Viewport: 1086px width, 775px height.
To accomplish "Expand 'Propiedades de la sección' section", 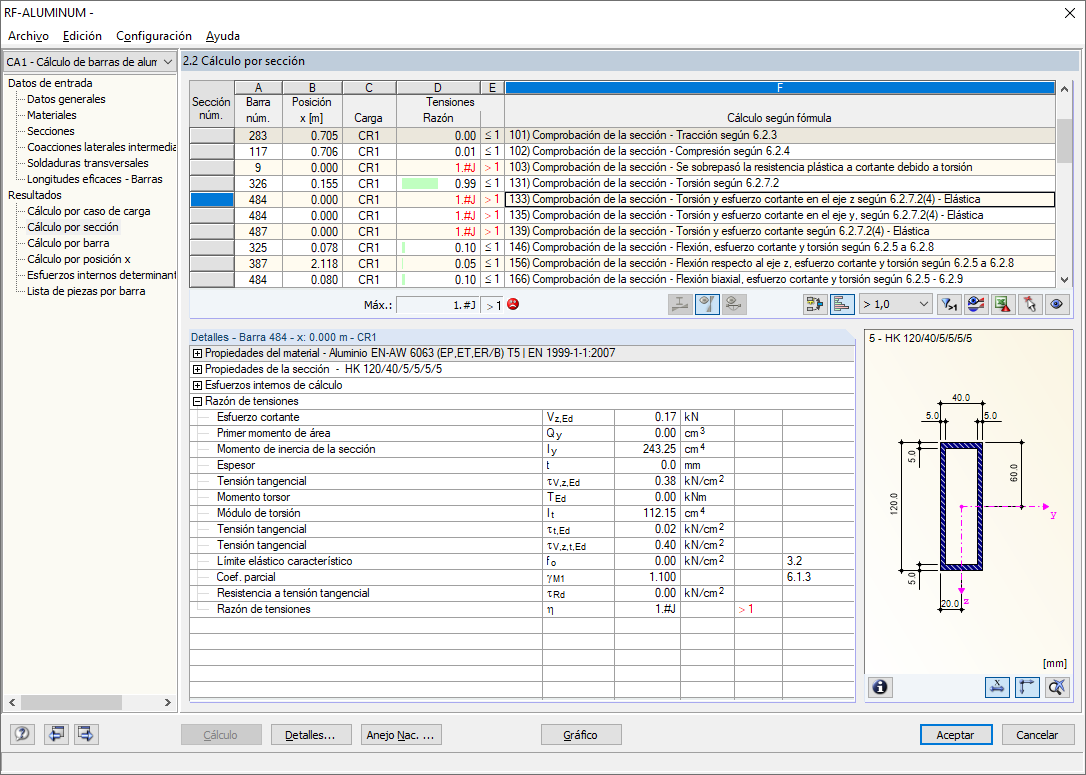I will [197, 369].
